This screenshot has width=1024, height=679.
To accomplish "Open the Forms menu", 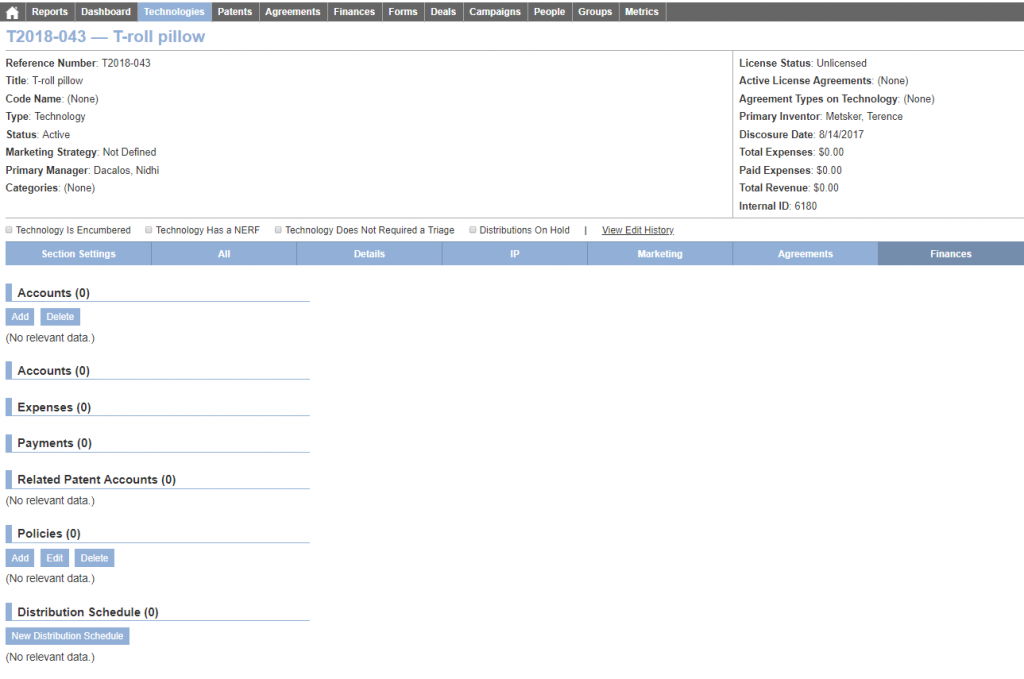I will click(x=403, y=12).
